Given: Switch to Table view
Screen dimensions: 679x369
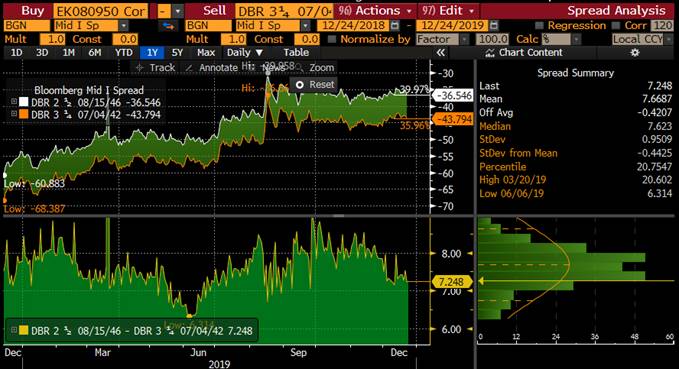Looking at the screenshot, I should tap(296, 53).
